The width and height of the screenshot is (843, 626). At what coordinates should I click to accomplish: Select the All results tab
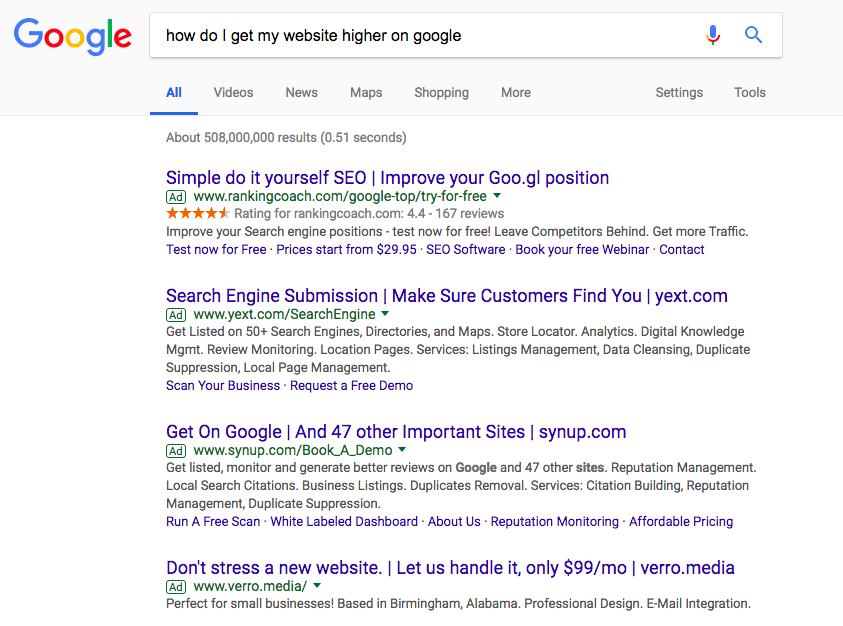point(174,93)
